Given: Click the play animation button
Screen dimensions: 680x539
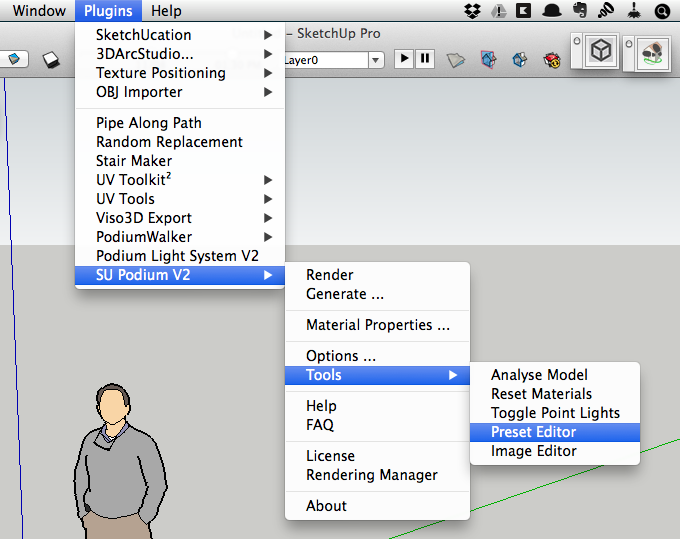Looking at the screenshot, I should [404, 59].
